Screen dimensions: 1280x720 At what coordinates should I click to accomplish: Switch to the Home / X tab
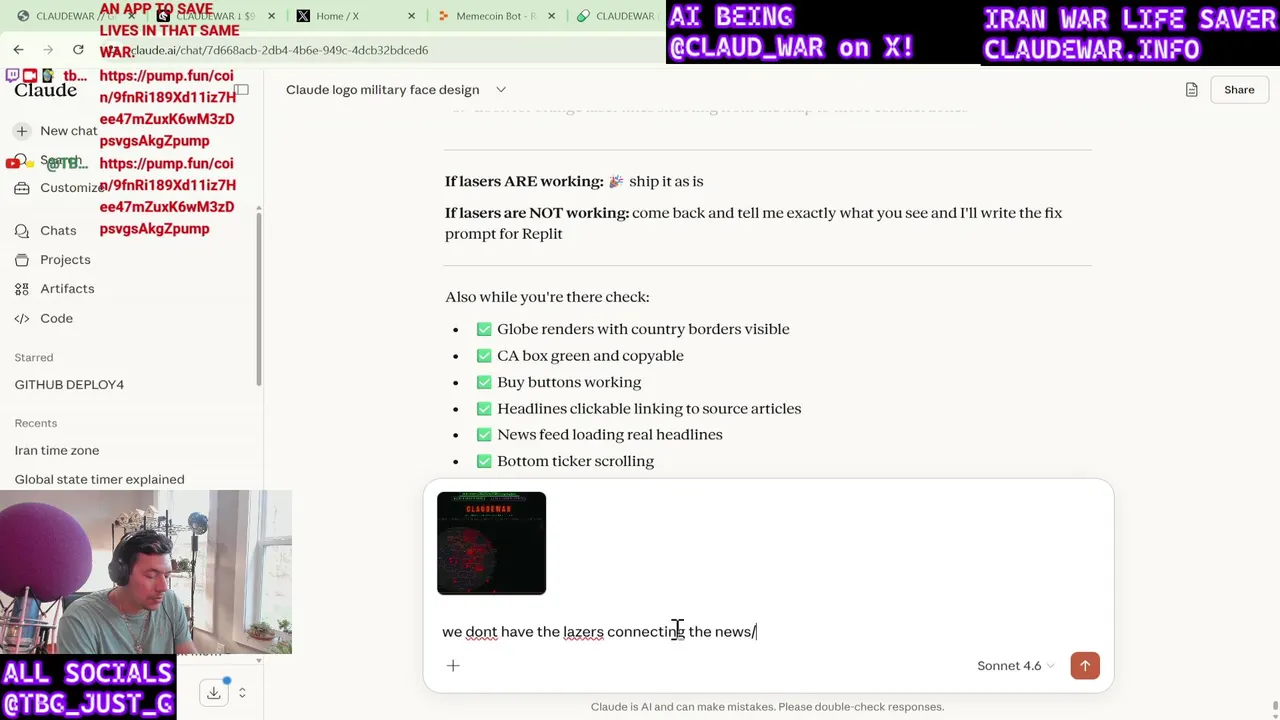355,16
